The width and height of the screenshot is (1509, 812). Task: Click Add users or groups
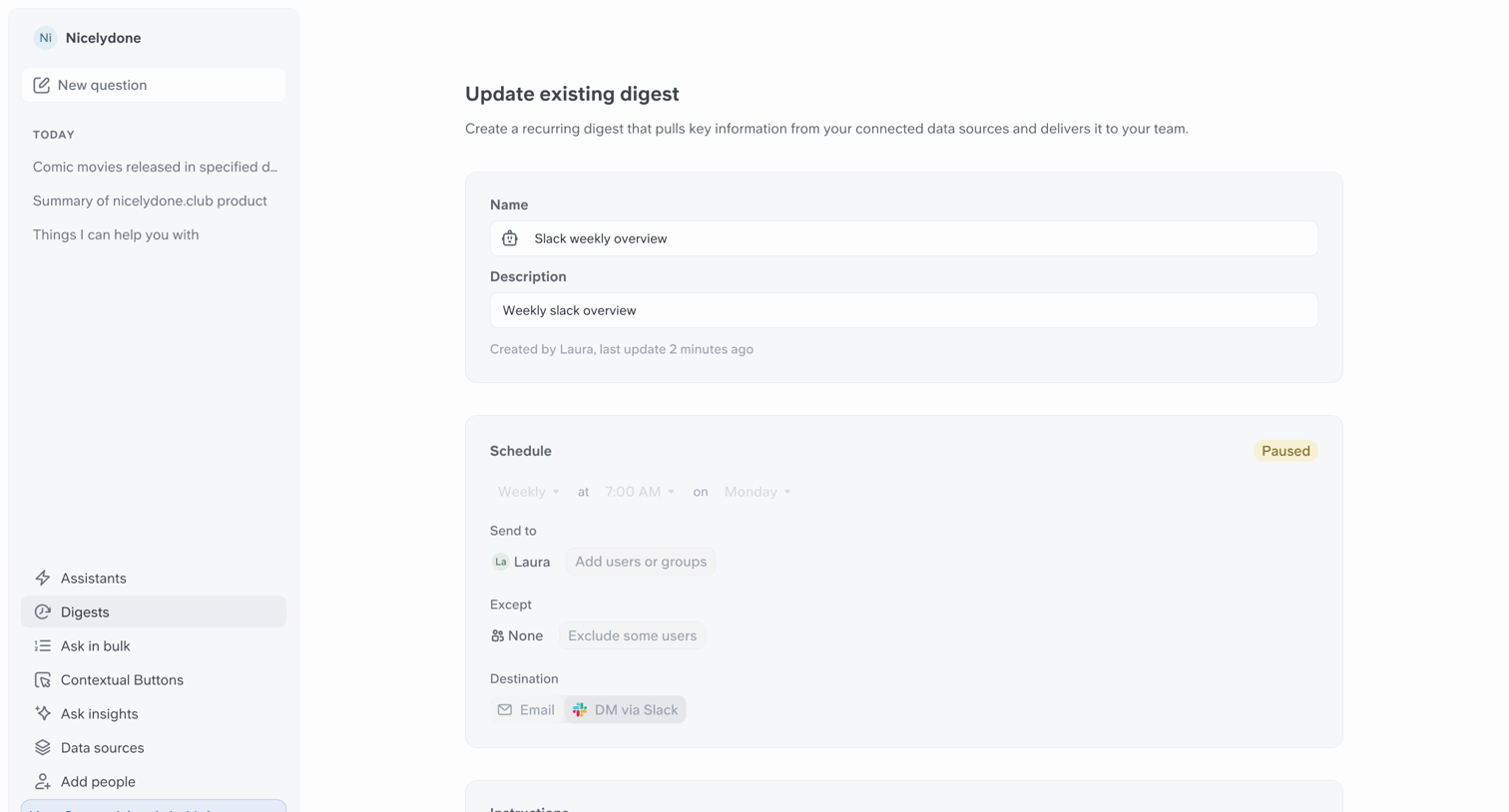641,562
